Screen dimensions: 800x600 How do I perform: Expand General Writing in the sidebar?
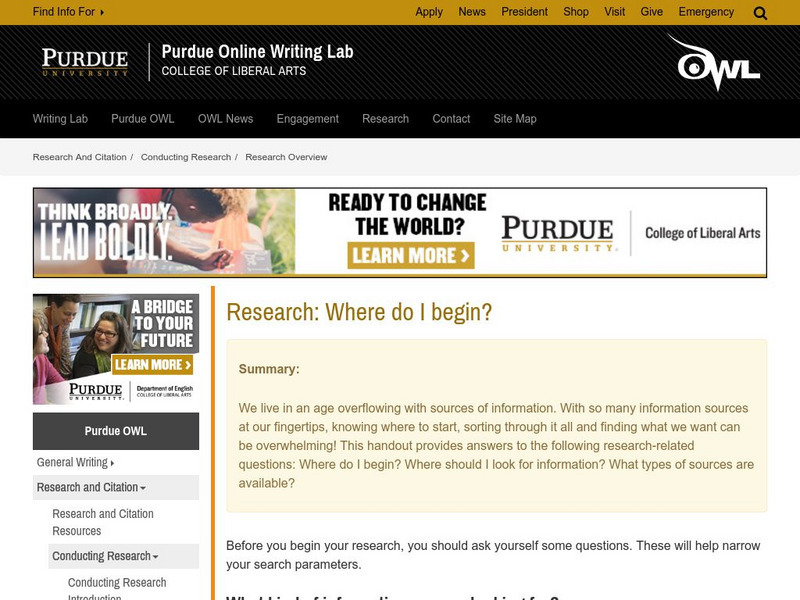tap(75, 462)
